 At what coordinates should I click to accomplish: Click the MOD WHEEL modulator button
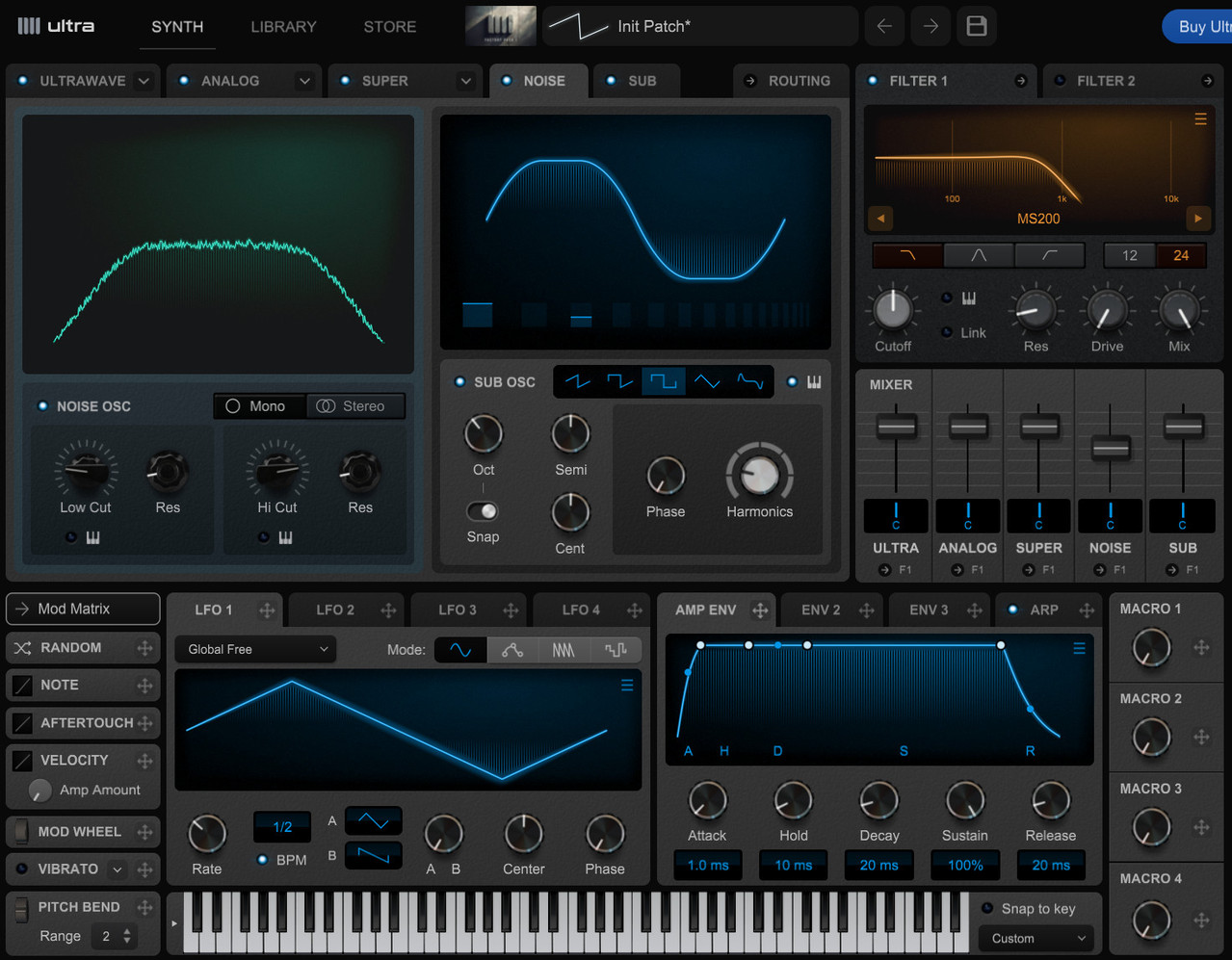pos(83,831)
